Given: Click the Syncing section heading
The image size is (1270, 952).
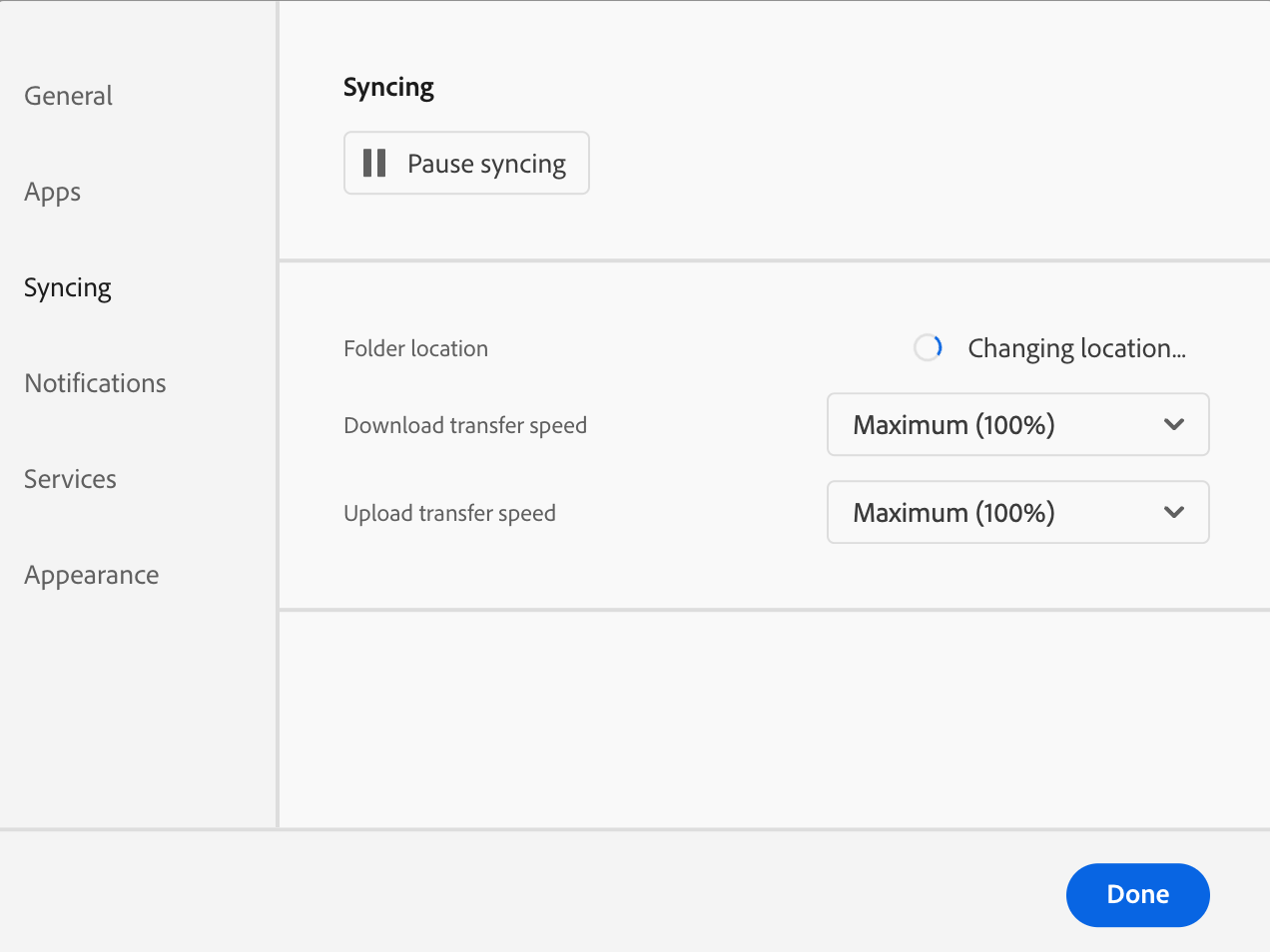Looking at the screenshot, I should click(x=387, y=87).
